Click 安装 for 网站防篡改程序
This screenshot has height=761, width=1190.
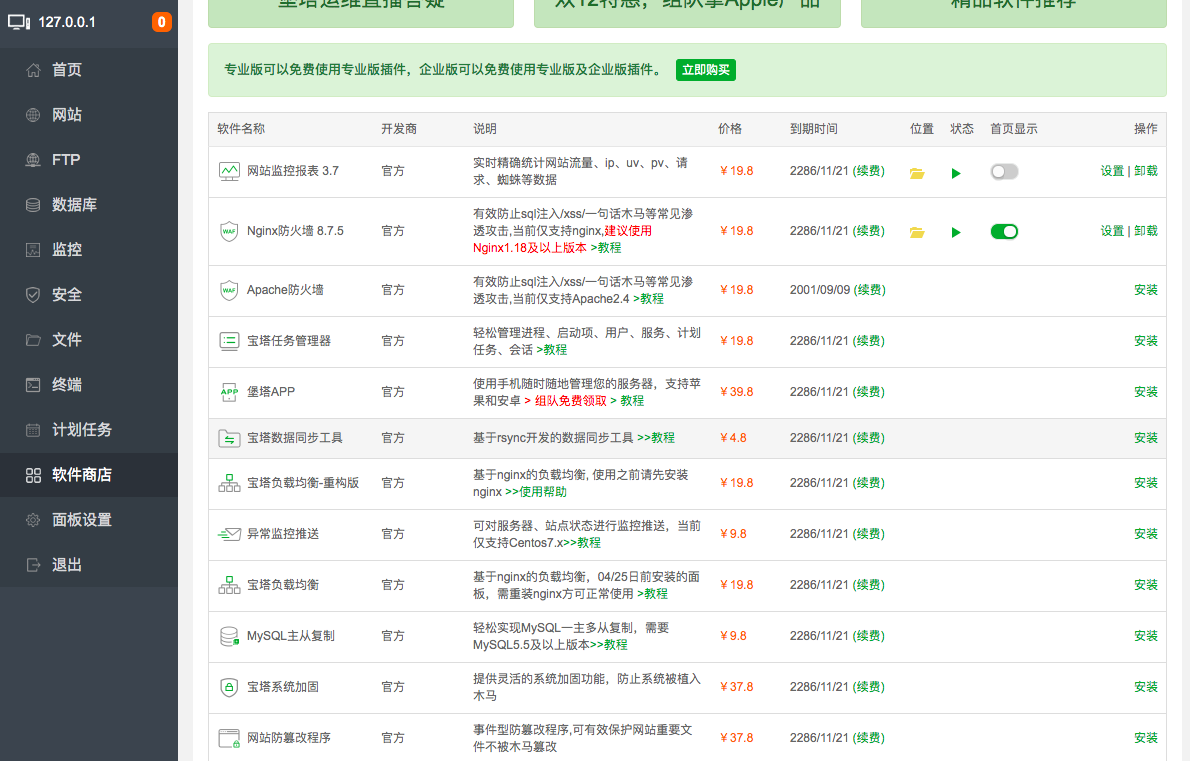(x=1146, y=737)
